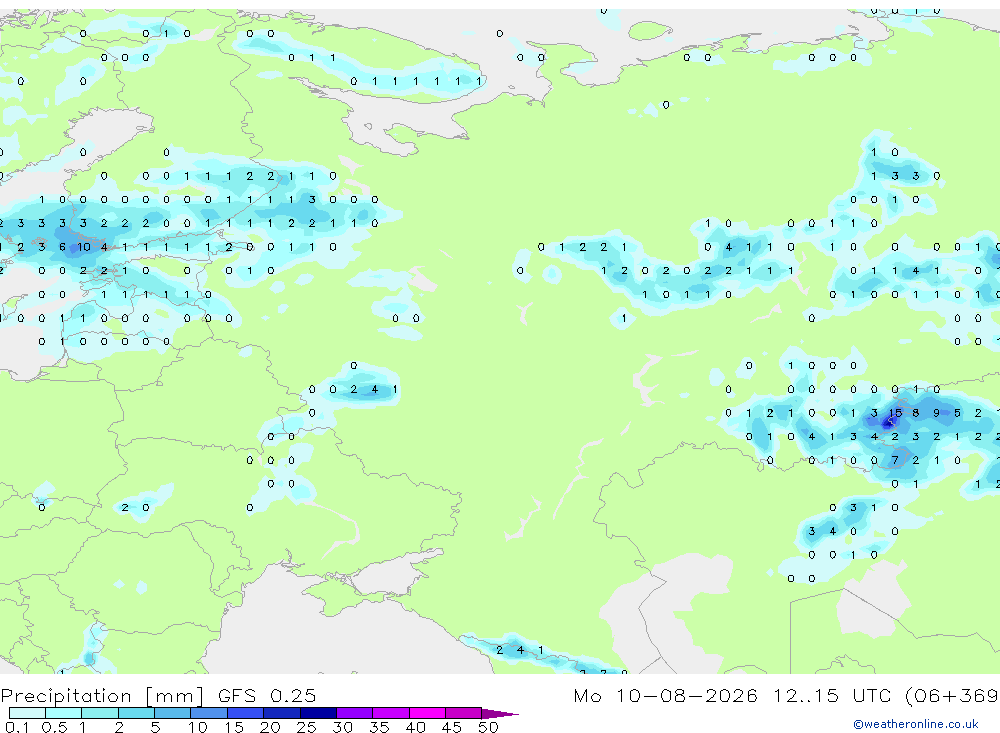This screenshot has width=1000, height=733.
Task: Click the 45–50 mm legend color segment
Action: [464, 713]
